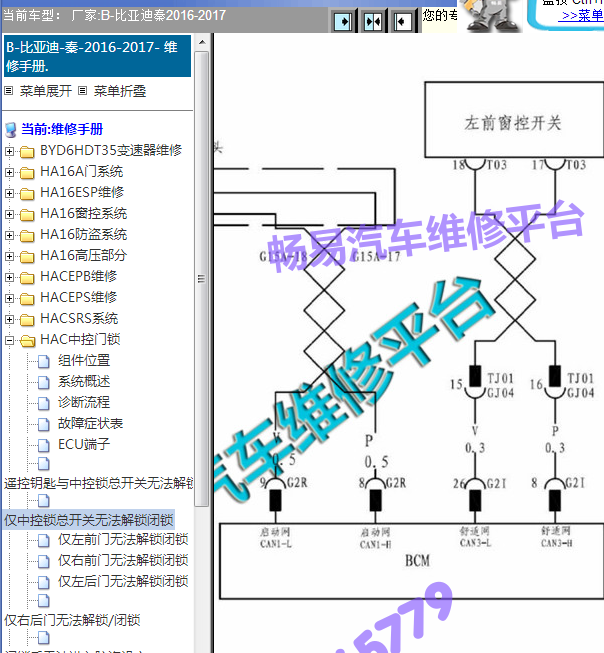Click the split-panels center toolbar button
The image size is (604, 653).
373,21
